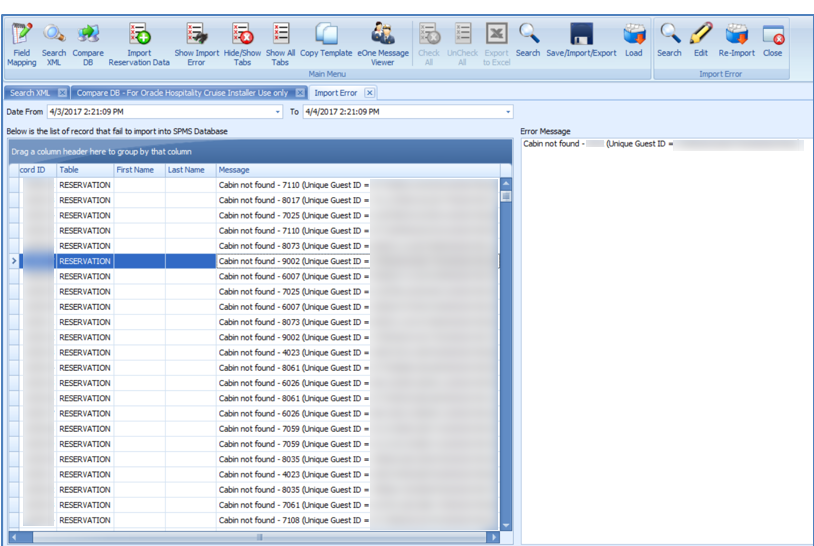
Task: Sort by the Last Name column header
Action: coord(191,170)
